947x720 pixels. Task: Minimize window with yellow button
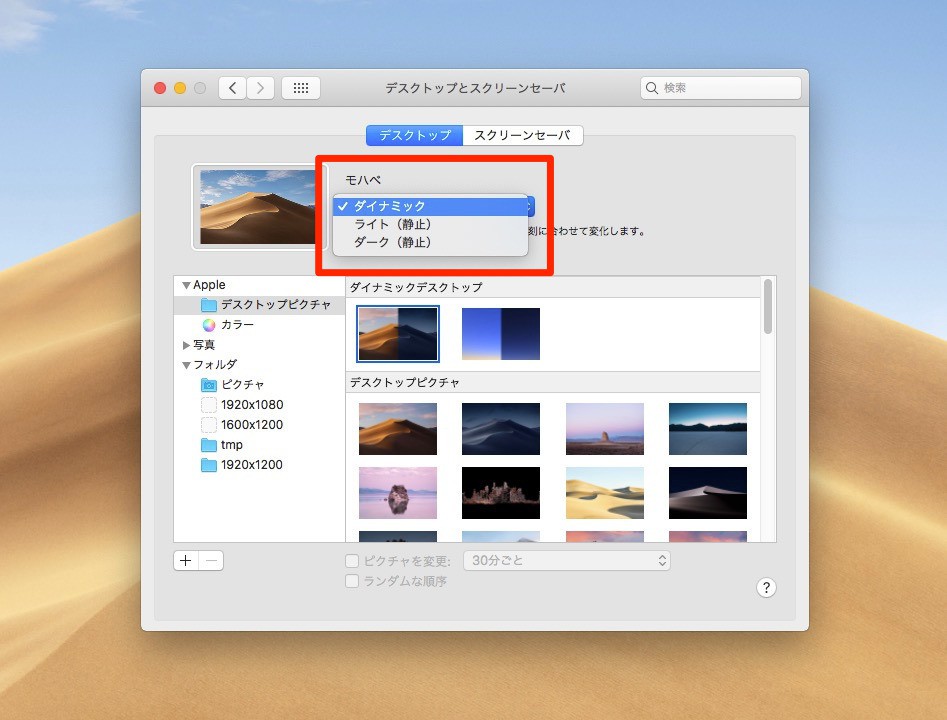(180, 88)
